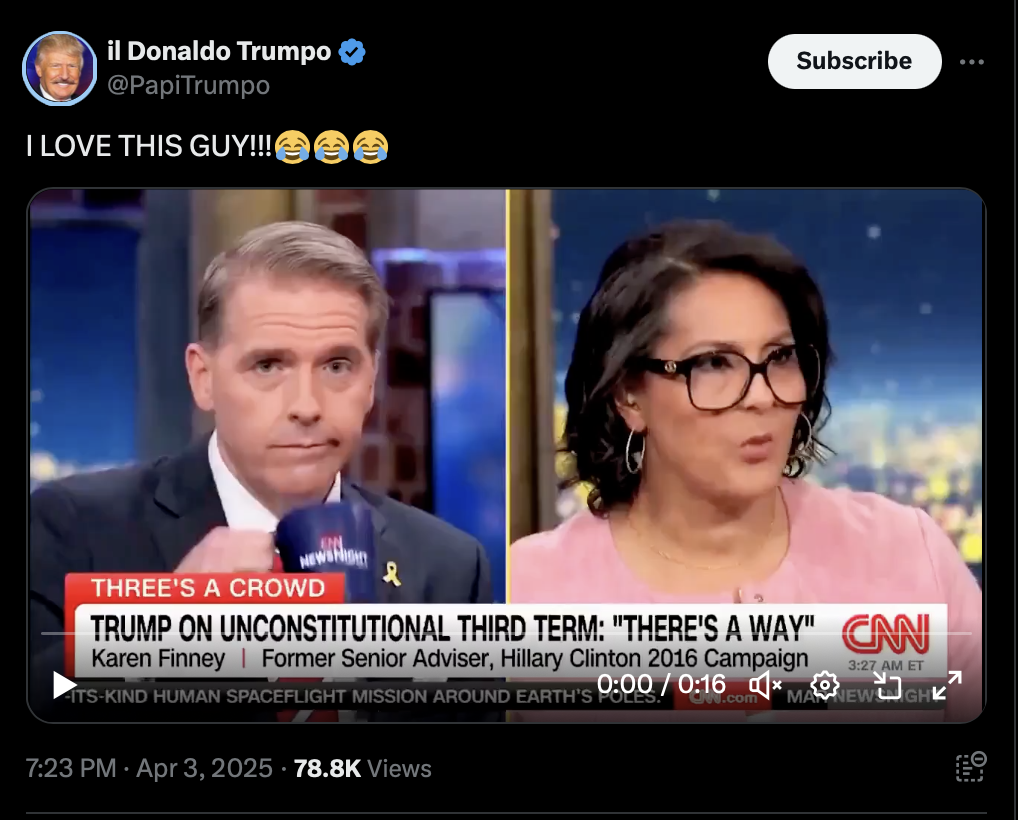Open the video settings gear
The width and height of the screenshot is (1018, 820).
click(825, 685)
